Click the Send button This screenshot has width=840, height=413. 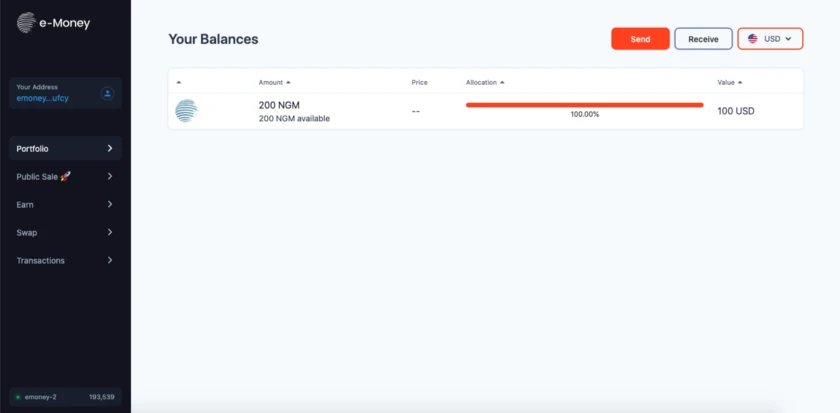click(x=640, y=39)
